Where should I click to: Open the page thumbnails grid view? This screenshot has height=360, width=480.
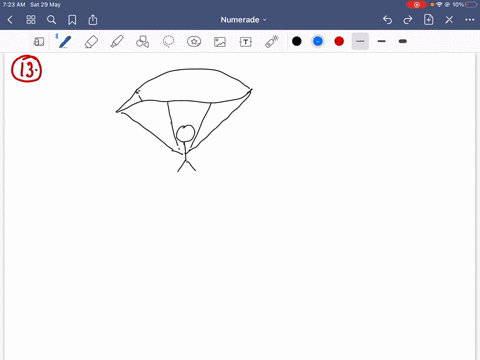click(x=31, y=20)
